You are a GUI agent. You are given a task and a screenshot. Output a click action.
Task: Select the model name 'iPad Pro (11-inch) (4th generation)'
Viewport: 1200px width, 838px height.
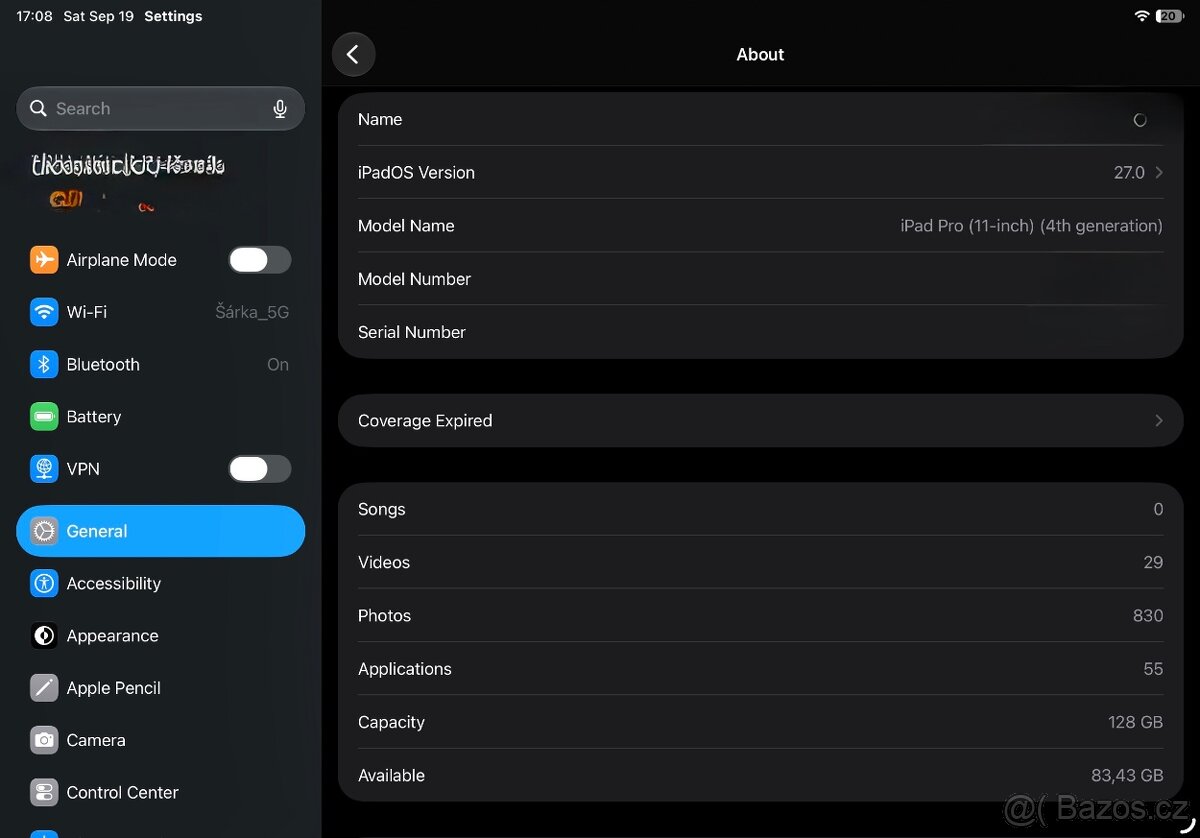[1031, 226]
